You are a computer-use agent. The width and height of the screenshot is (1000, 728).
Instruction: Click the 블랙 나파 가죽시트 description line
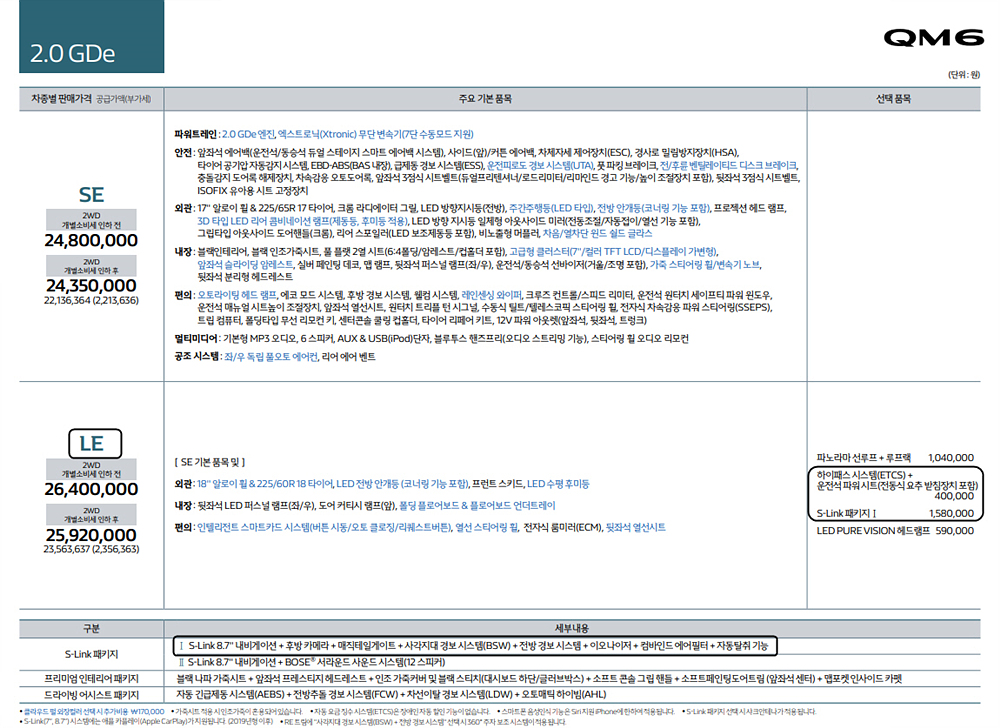[x=539, y=679]
